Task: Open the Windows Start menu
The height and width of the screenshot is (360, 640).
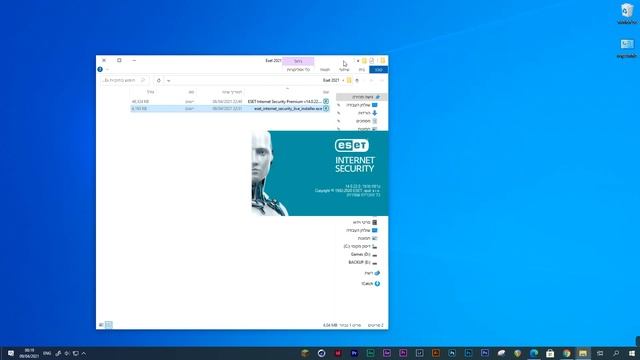Action: [x=632, y=353]
